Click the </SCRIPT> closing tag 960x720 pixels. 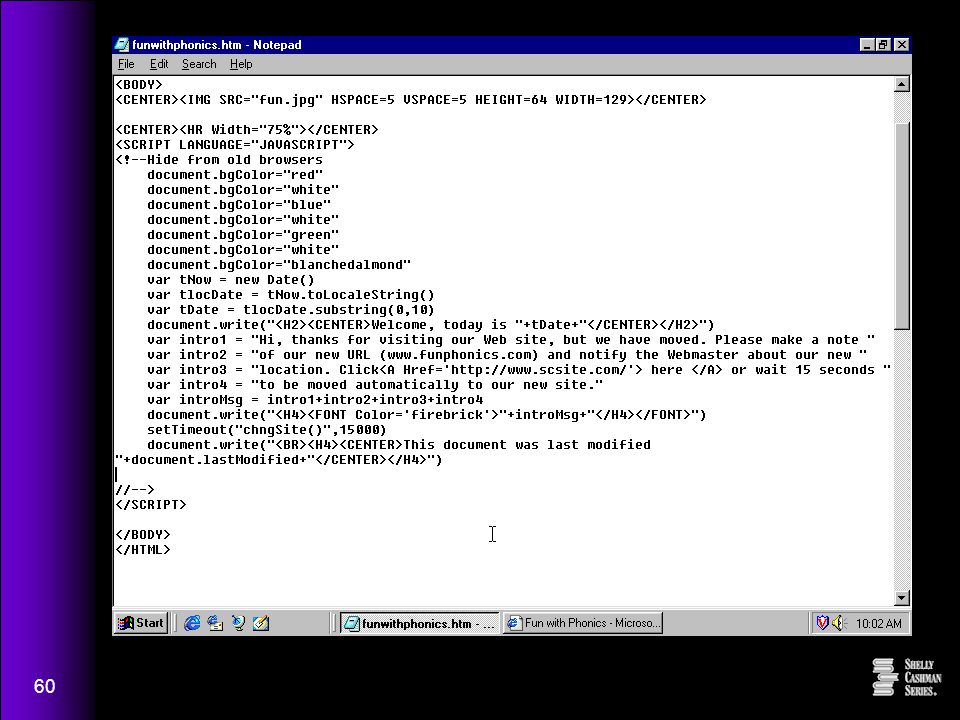151,504
